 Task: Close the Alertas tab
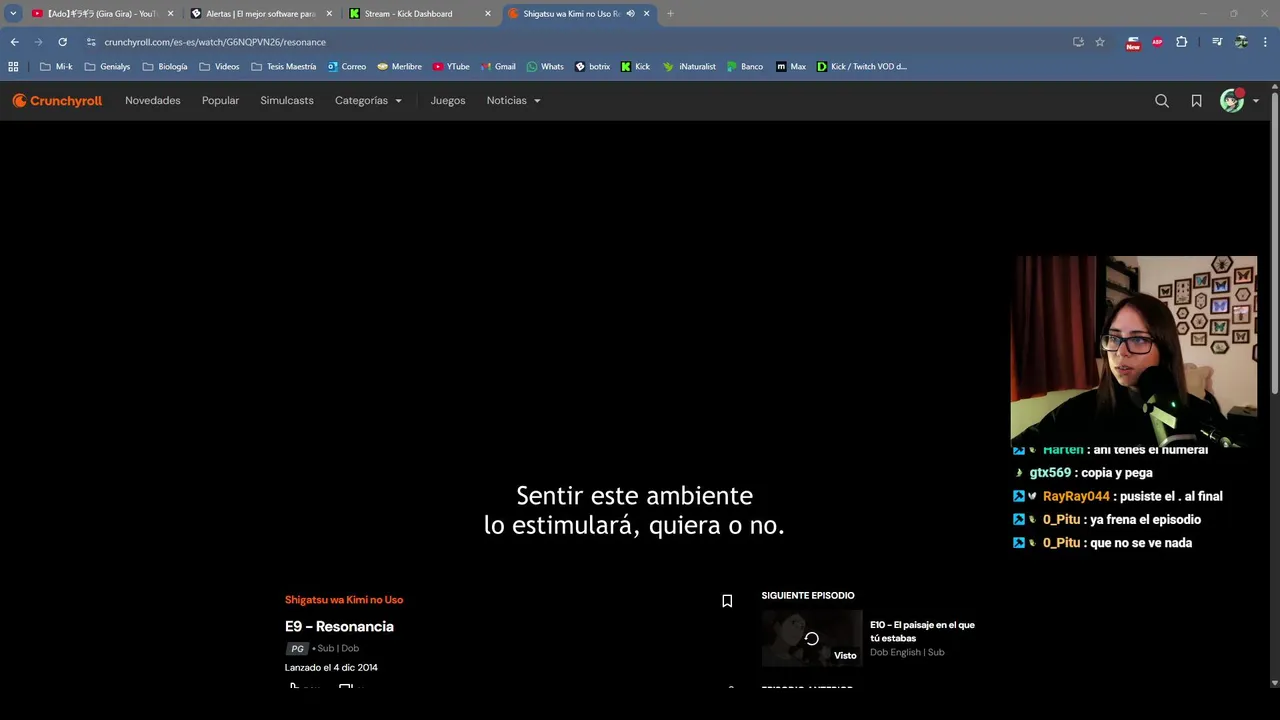329,14
